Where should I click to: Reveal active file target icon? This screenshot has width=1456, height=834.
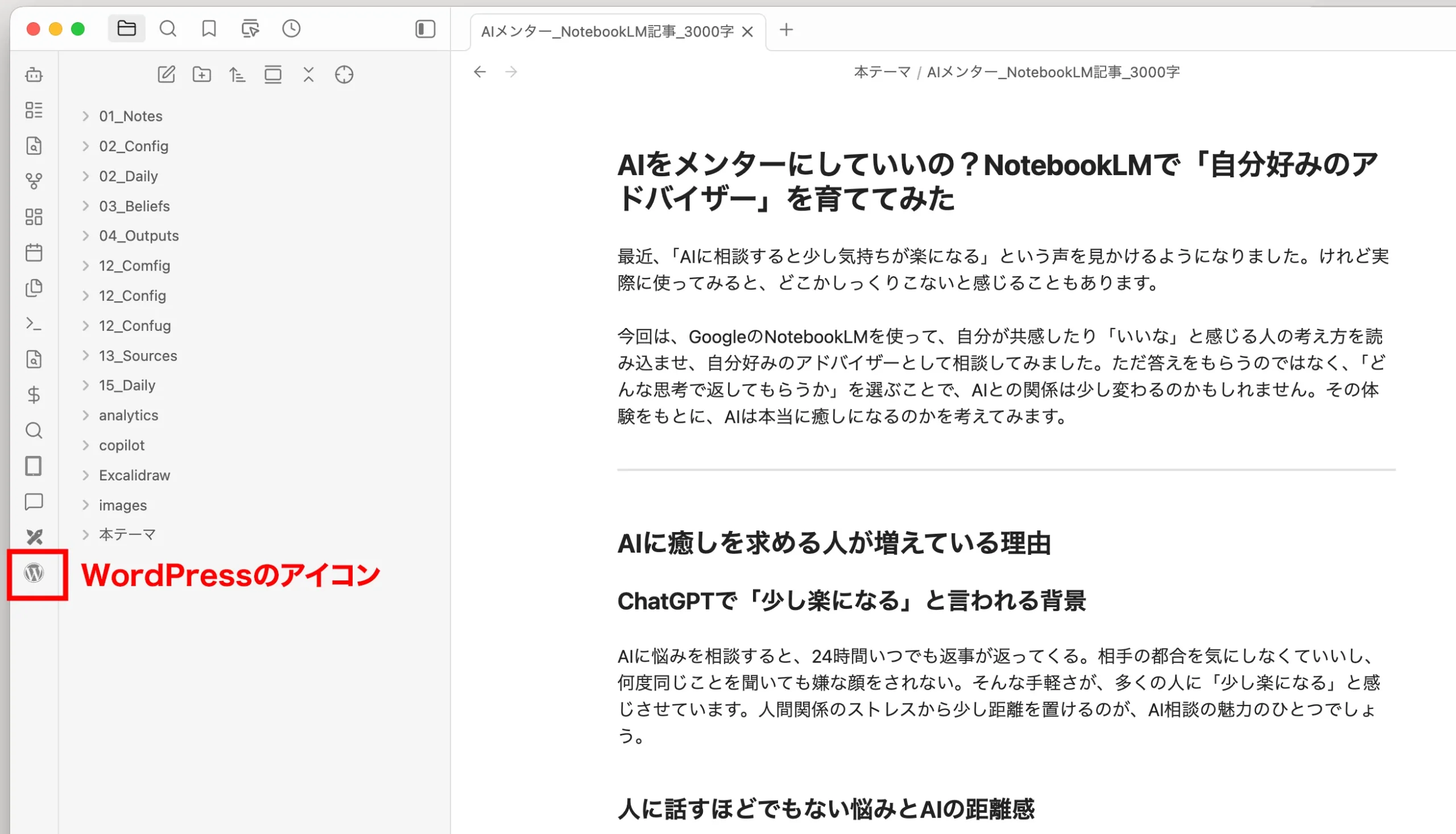click(344, 74)
